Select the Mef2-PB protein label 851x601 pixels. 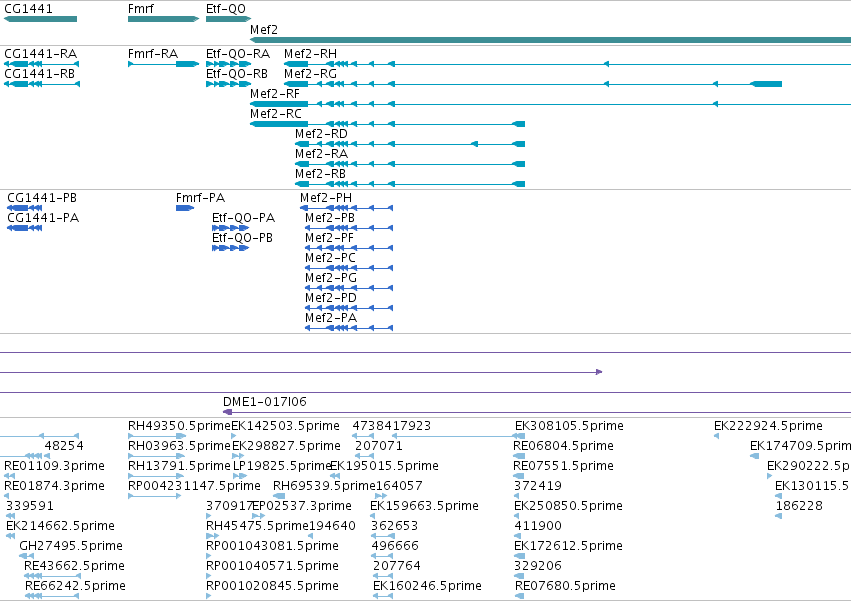pos(330,218)
